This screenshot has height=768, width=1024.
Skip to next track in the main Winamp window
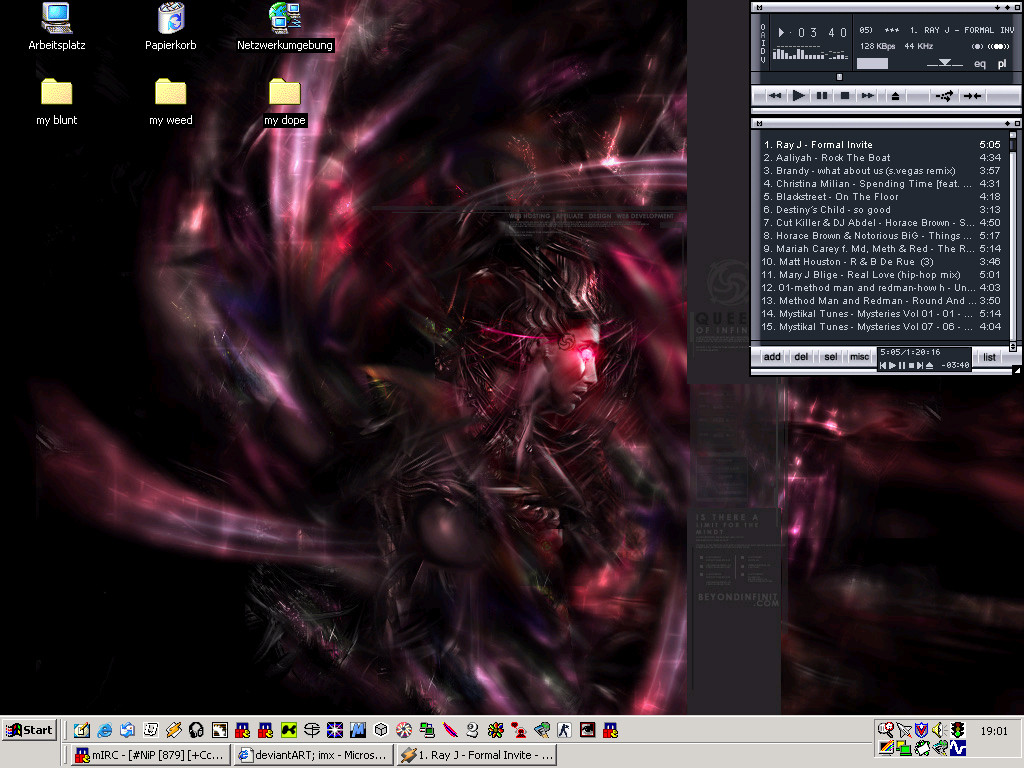(867, 96)
